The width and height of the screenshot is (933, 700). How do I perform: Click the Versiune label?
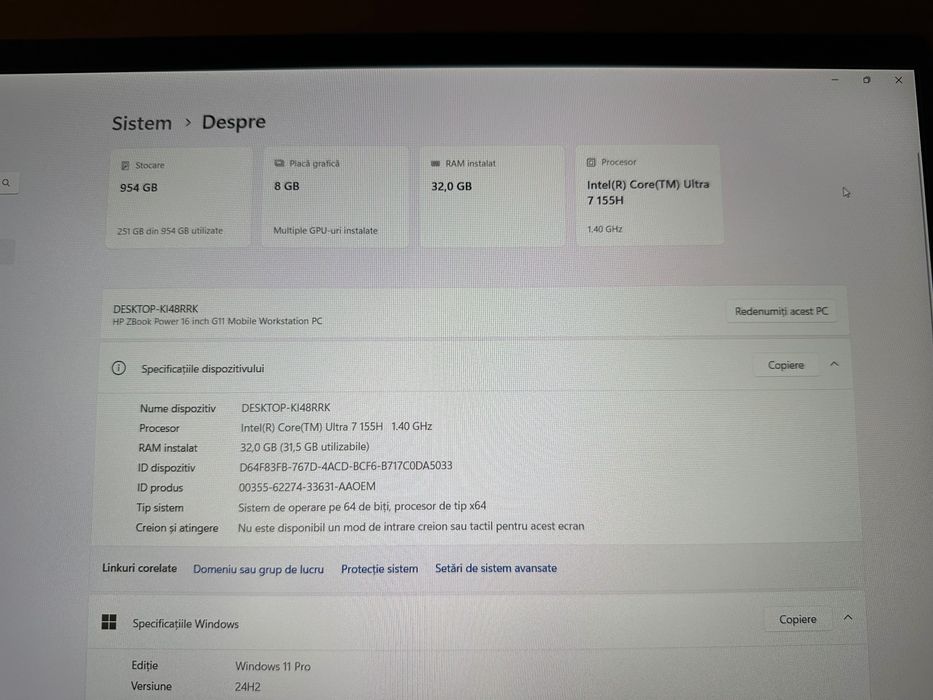tap(151, 686)
